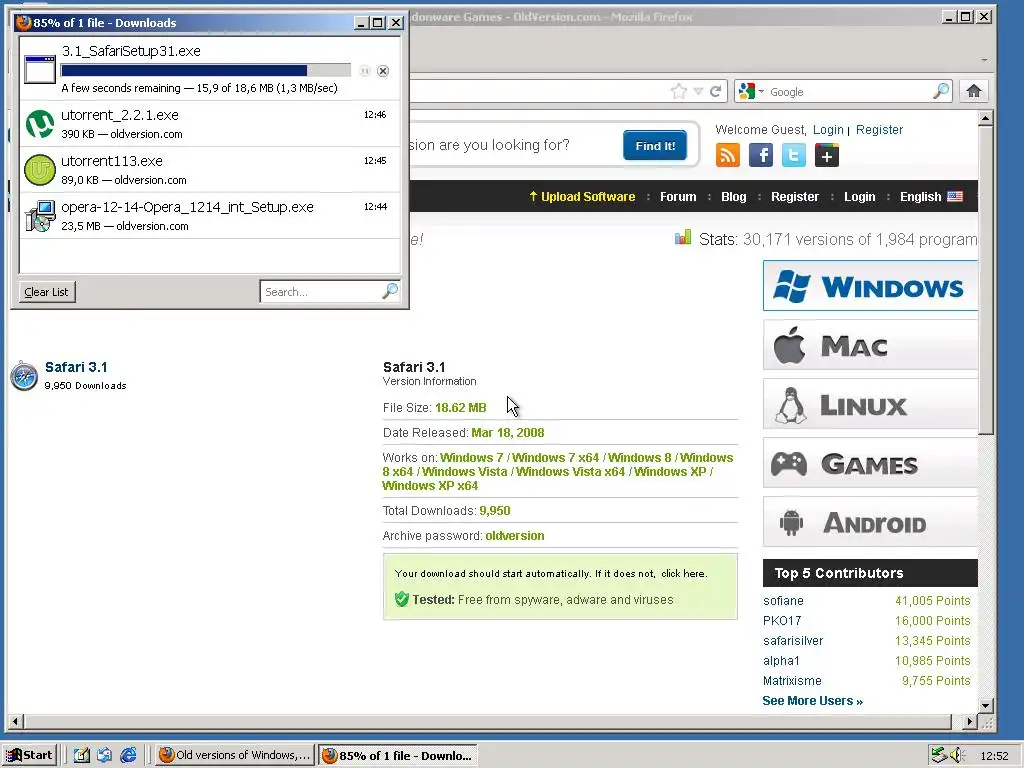This screenshot has width=1024, height=768.
Task: Cancel the SafariSetup31.exe download
Action: (x=383, y=71)
